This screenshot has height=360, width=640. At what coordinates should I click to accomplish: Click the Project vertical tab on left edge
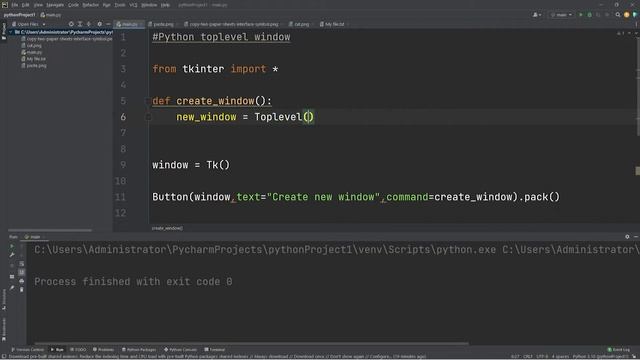[x=4, y=31]
